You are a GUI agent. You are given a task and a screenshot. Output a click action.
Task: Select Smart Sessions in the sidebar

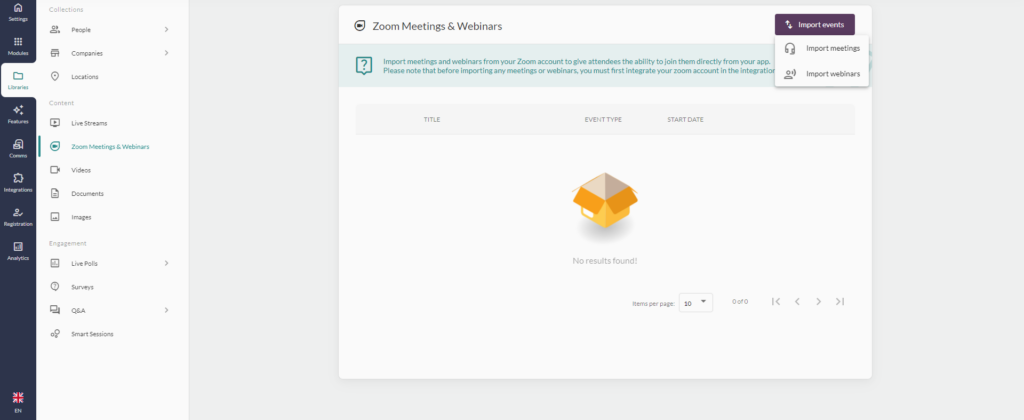[x=92, y=333]
